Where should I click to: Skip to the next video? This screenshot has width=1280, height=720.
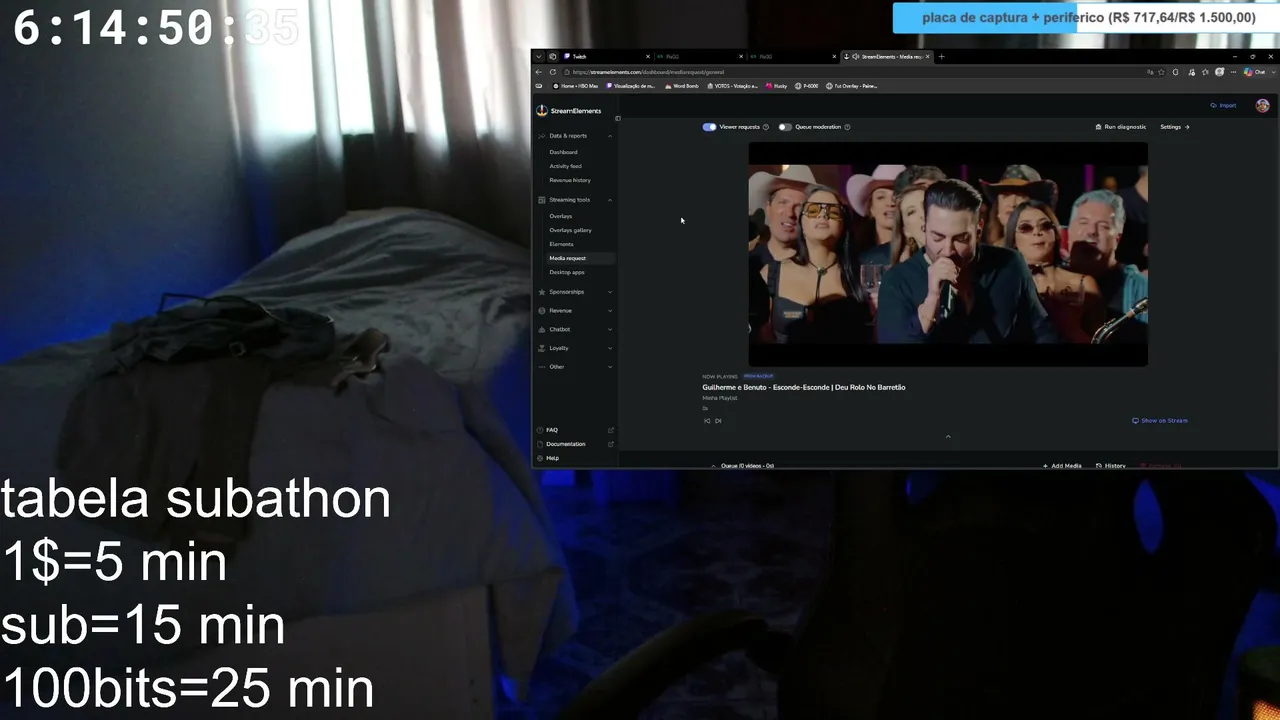coord(718,421)
